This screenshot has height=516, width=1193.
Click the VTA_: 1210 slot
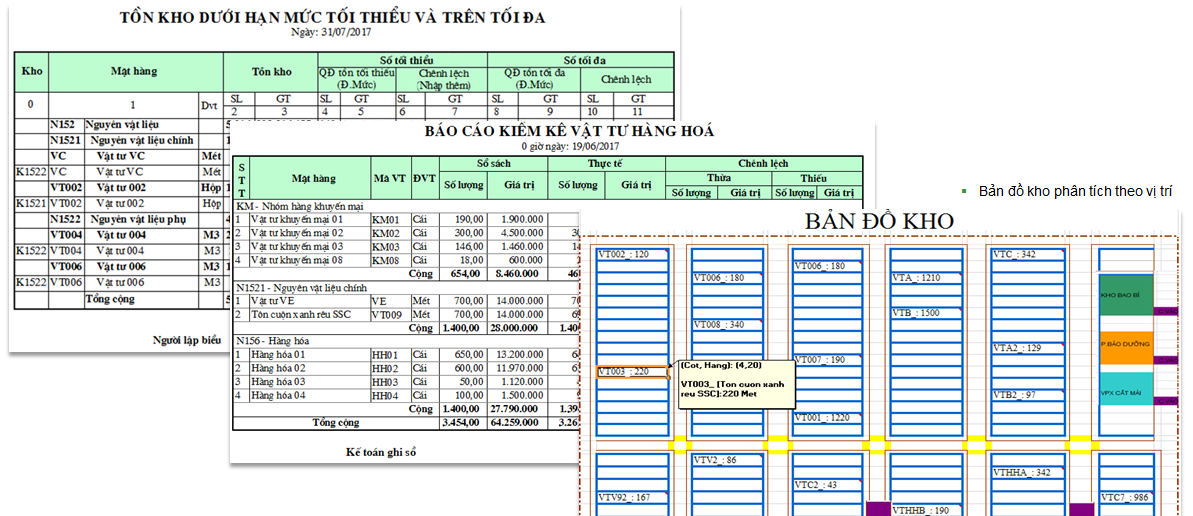(x=927, y=279)
